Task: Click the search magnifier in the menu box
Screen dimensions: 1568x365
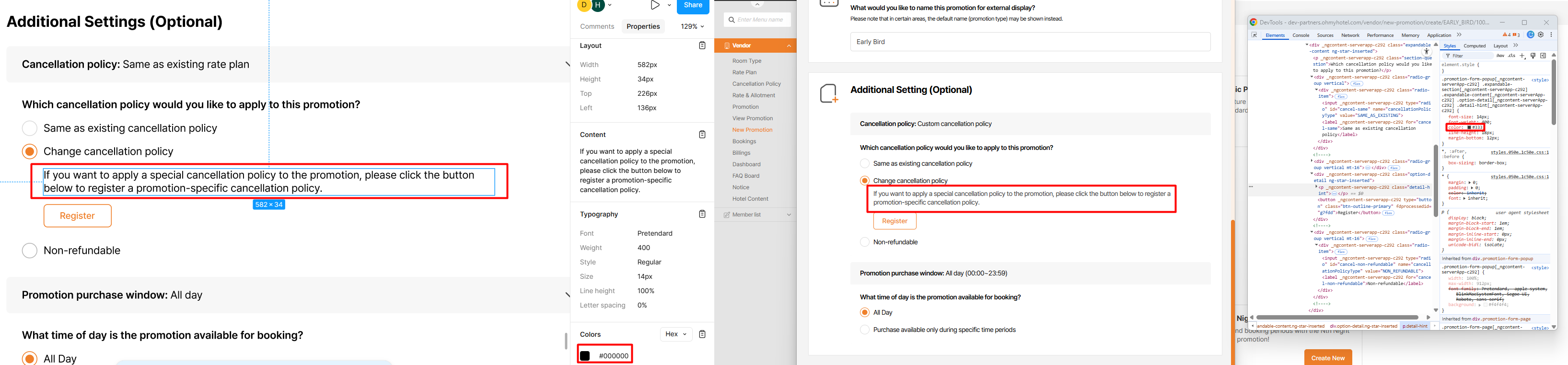Action: click(x=731, y=20)
